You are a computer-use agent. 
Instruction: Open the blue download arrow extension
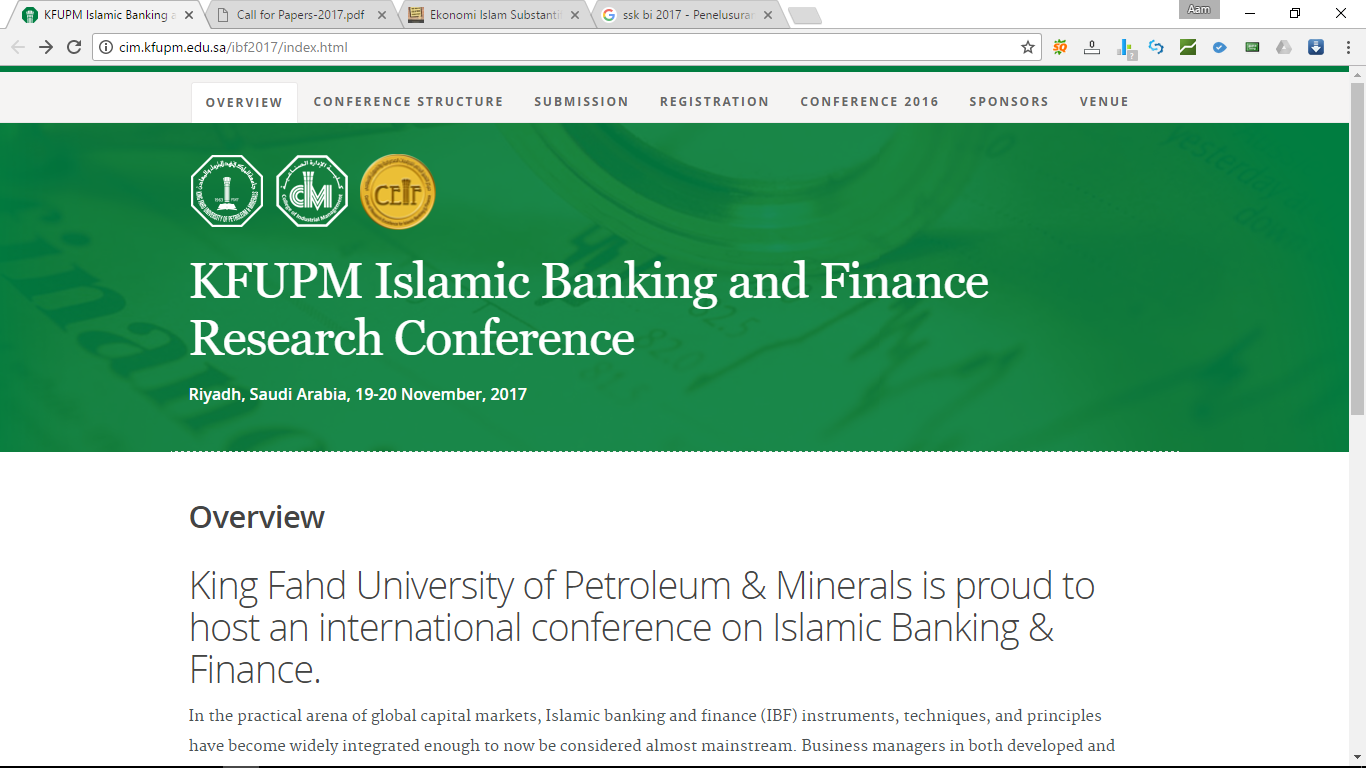pyautogui.click(x=1316, y=47)
